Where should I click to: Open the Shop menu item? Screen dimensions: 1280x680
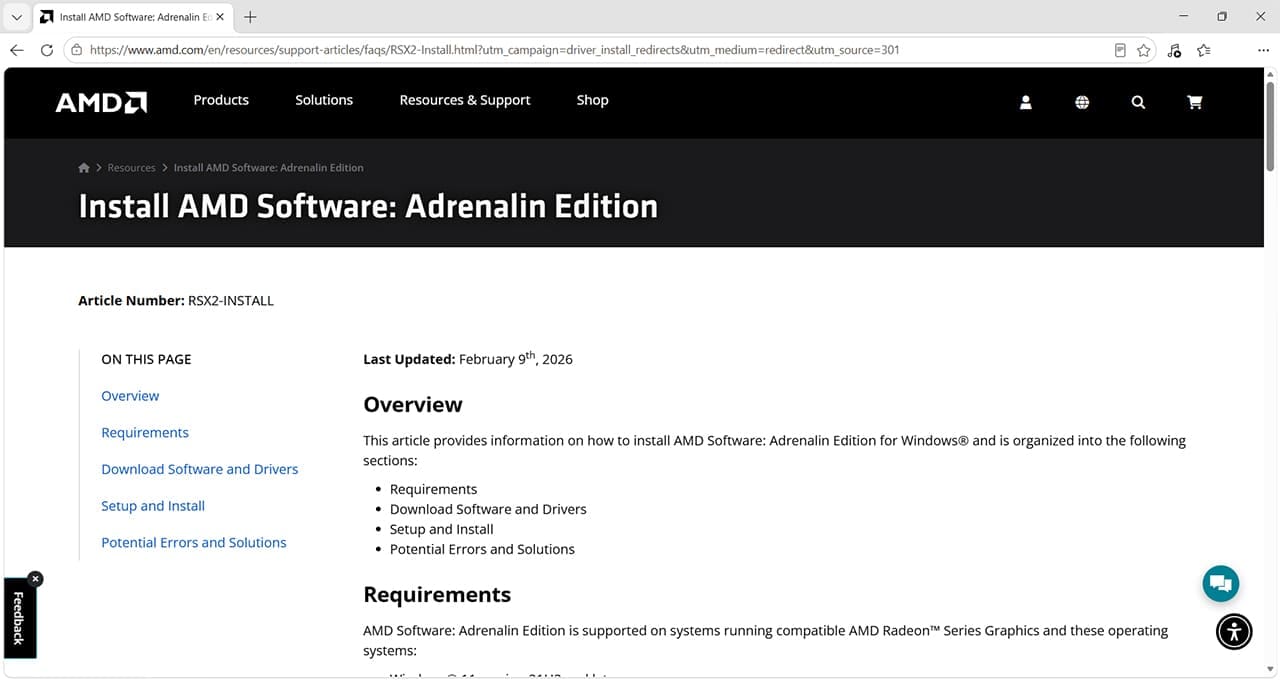click(592, 100)
